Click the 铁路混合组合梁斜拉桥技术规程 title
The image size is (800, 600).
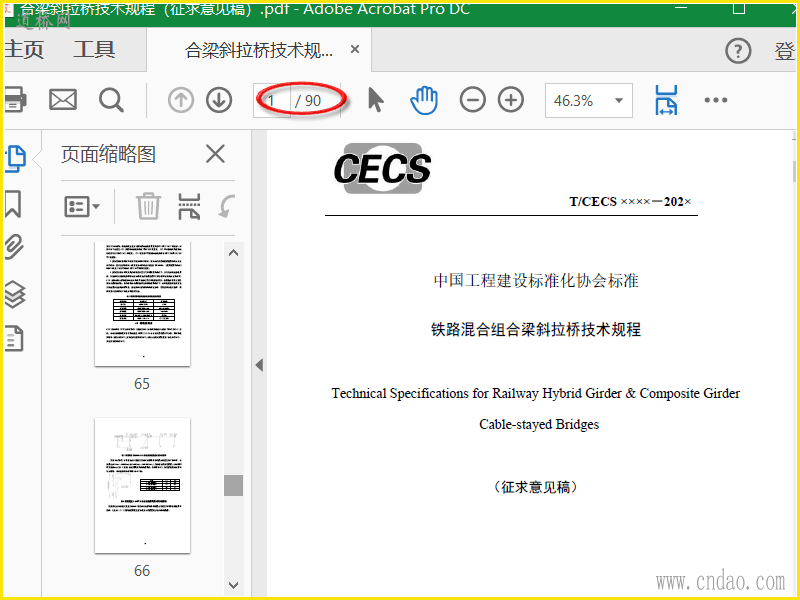[536, 329]
